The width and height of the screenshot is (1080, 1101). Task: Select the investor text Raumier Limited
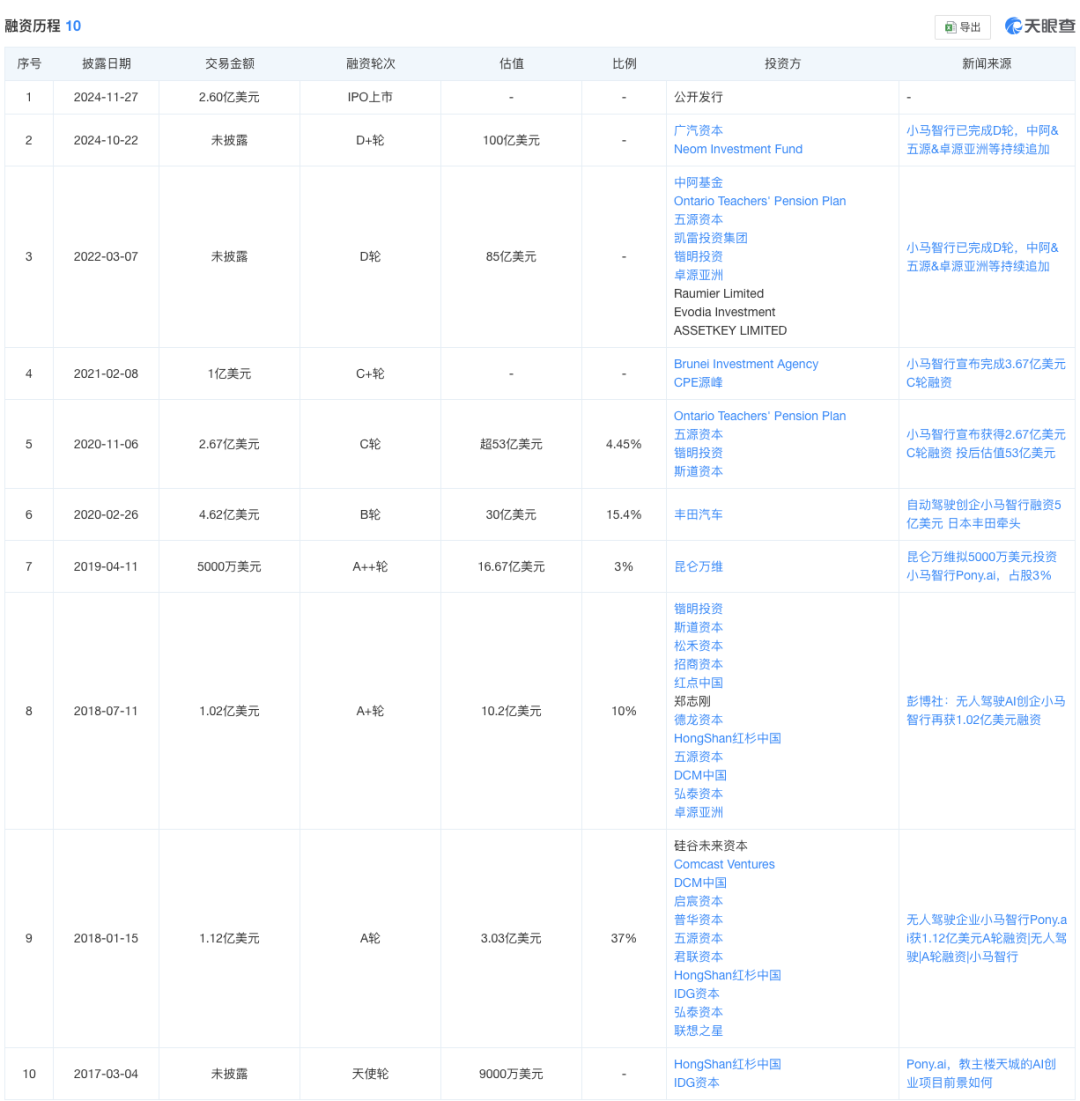click(718, 294)
